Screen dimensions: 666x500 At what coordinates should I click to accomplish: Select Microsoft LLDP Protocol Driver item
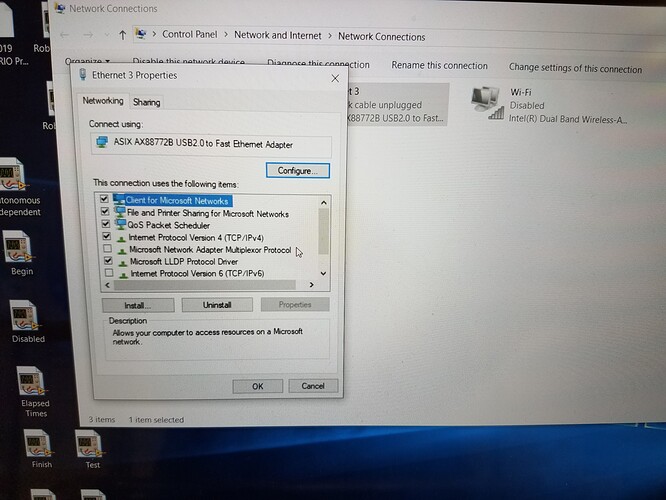pyautogui.click(x=178, y=262)
